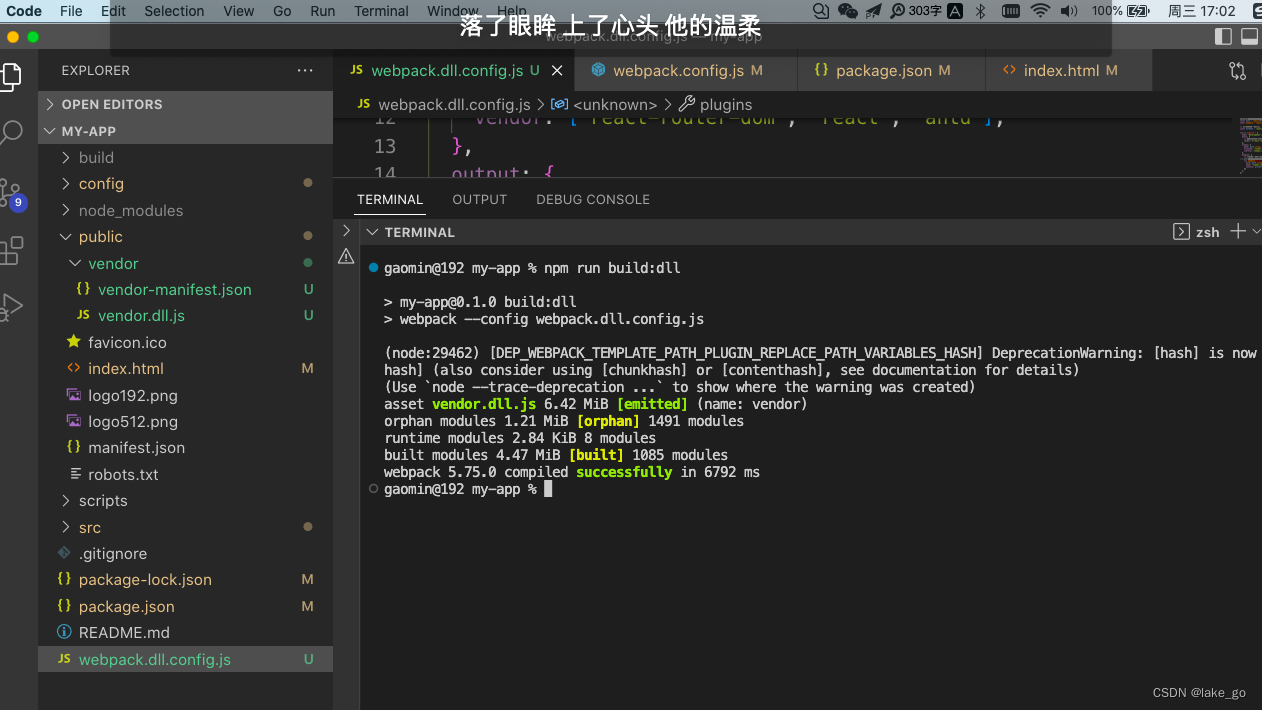Toggle Bluetooth from the macOS menu bar

click(980, 11)
